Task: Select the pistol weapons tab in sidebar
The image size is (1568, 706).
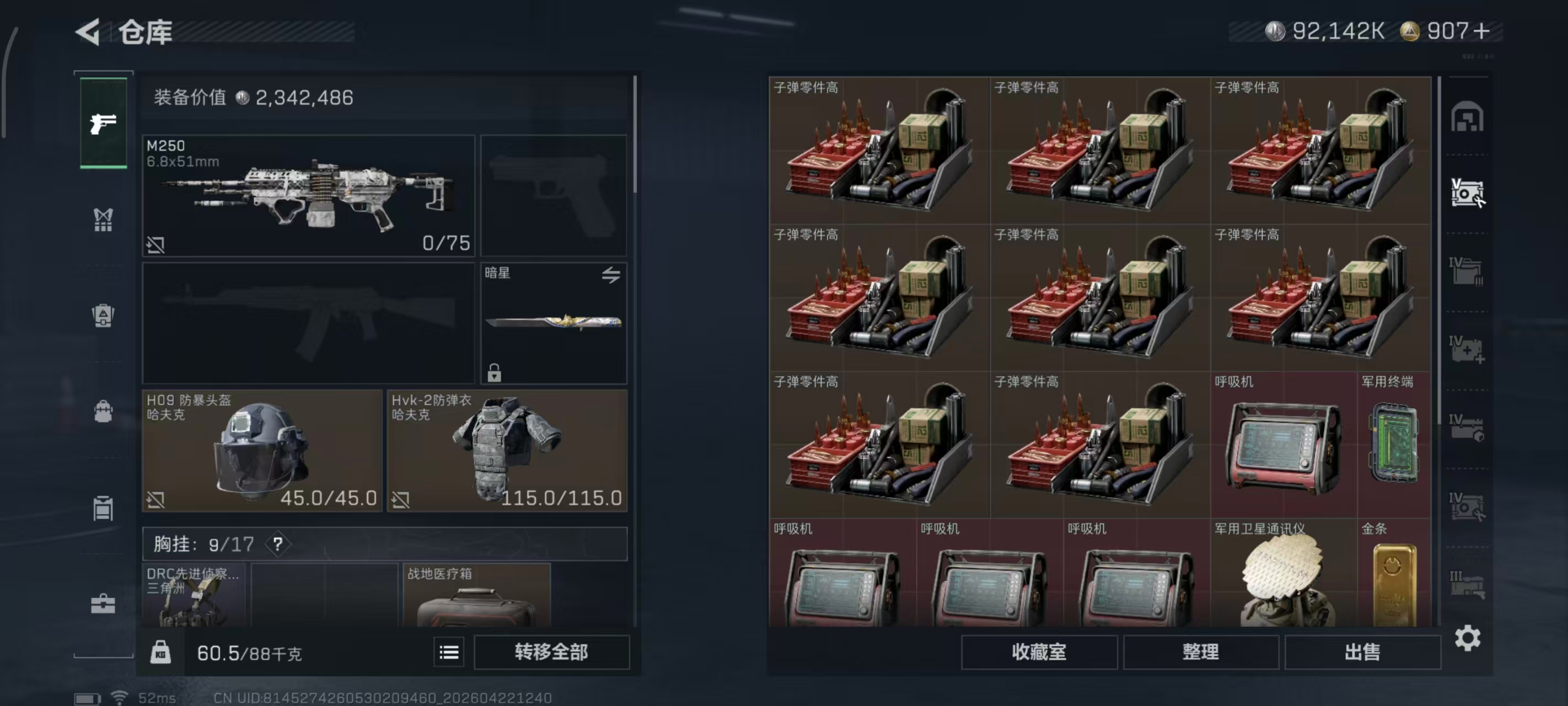Action: 104,124
